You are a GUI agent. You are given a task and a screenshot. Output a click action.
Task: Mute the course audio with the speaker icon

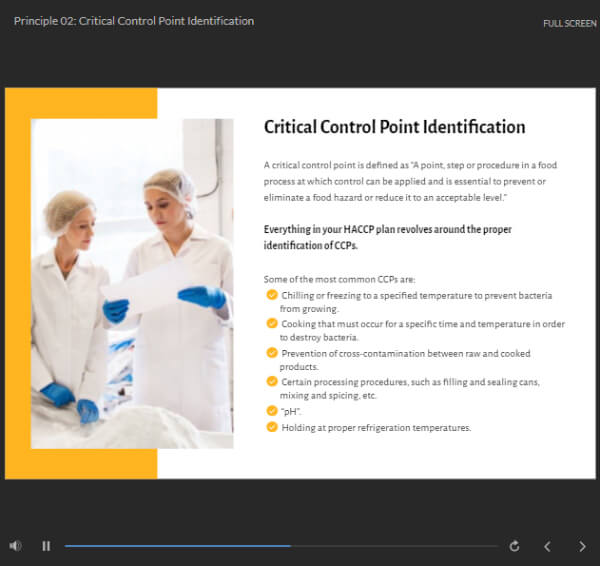pyautogui.click(x=15, y=546)
